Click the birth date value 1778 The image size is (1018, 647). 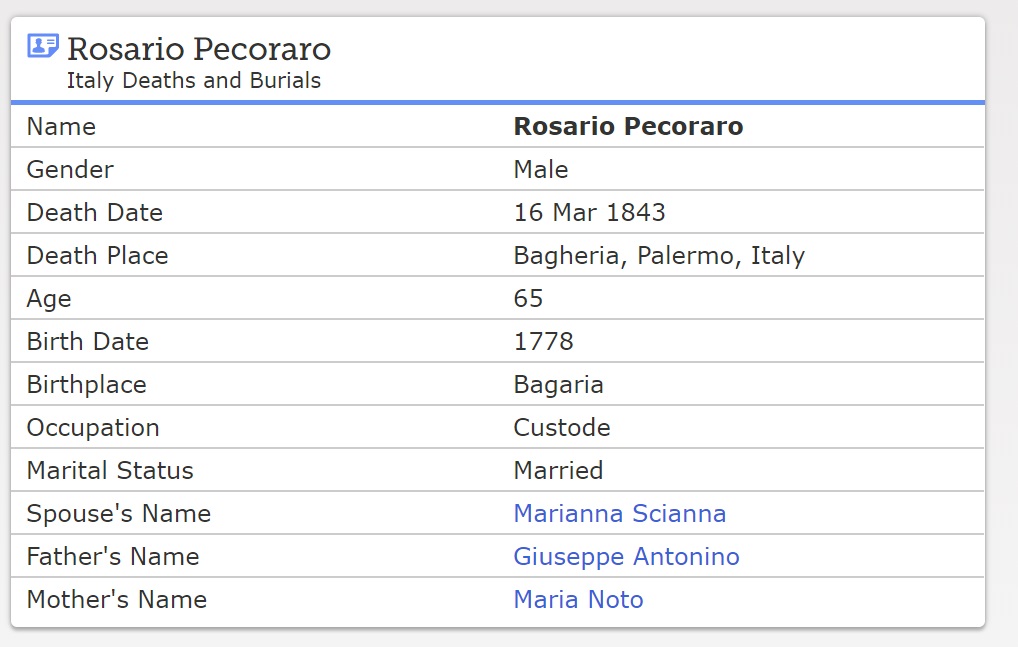543,341
